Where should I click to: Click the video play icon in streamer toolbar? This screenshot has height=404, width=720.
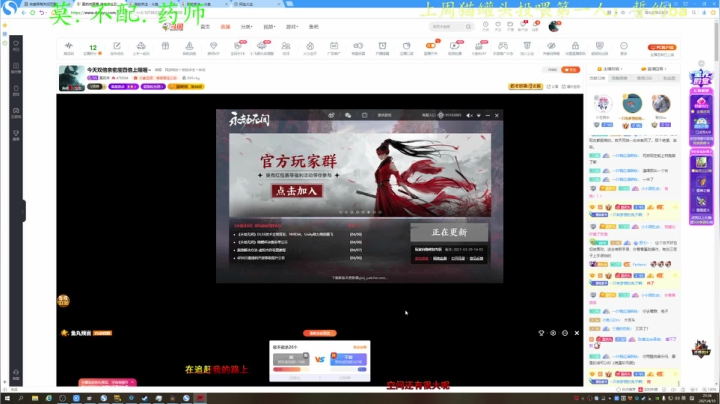click(x=454, y=45)
